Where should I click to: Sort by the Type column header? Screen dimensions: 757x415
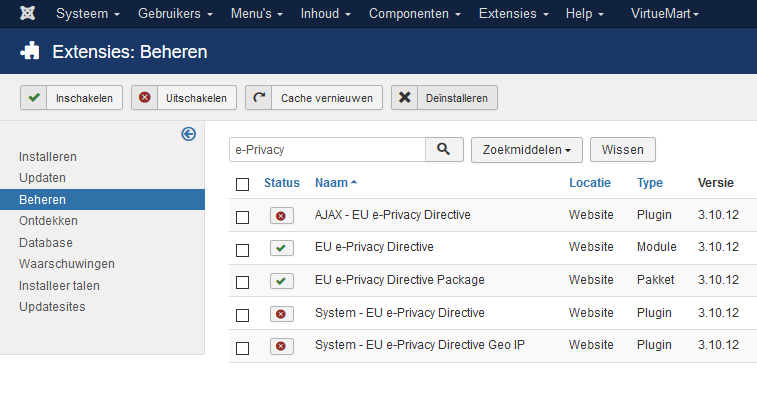(650, 183)
